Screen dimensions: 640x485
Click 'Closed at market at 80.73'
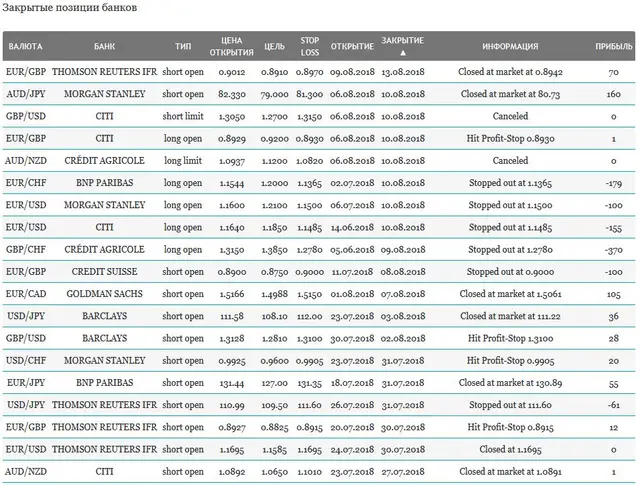510,94
